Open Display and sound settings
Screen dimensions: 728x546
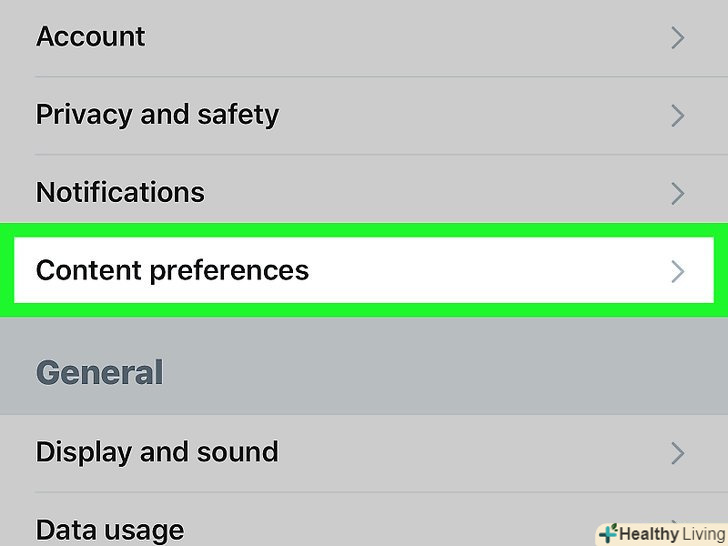pyautogui.click(x=157, y=452)
